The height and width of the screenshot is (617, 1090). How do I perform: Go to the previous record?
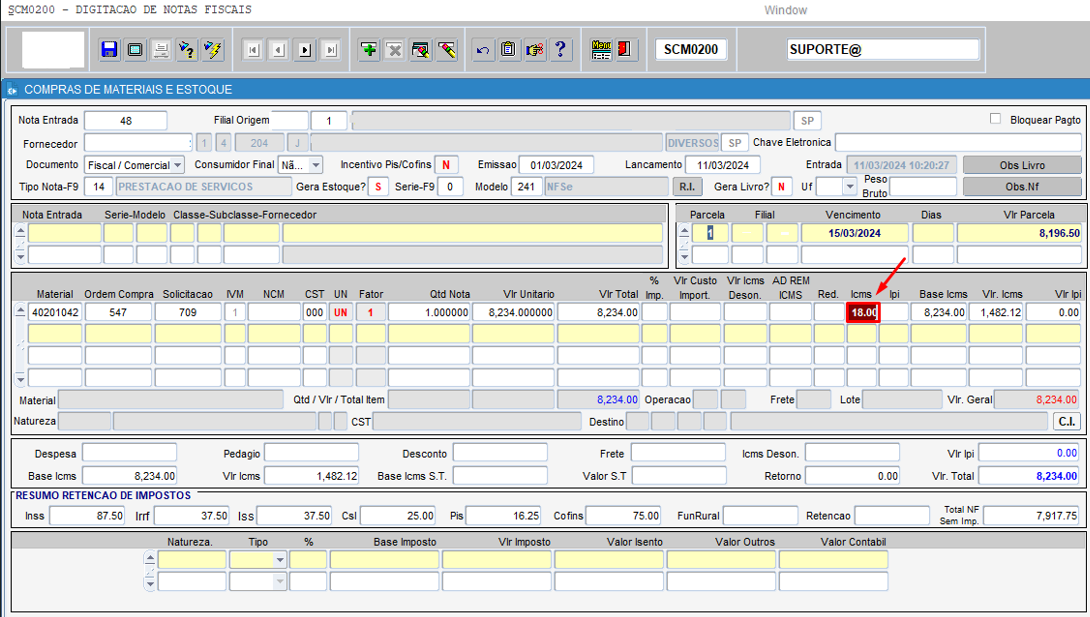(x=279, y=50)
